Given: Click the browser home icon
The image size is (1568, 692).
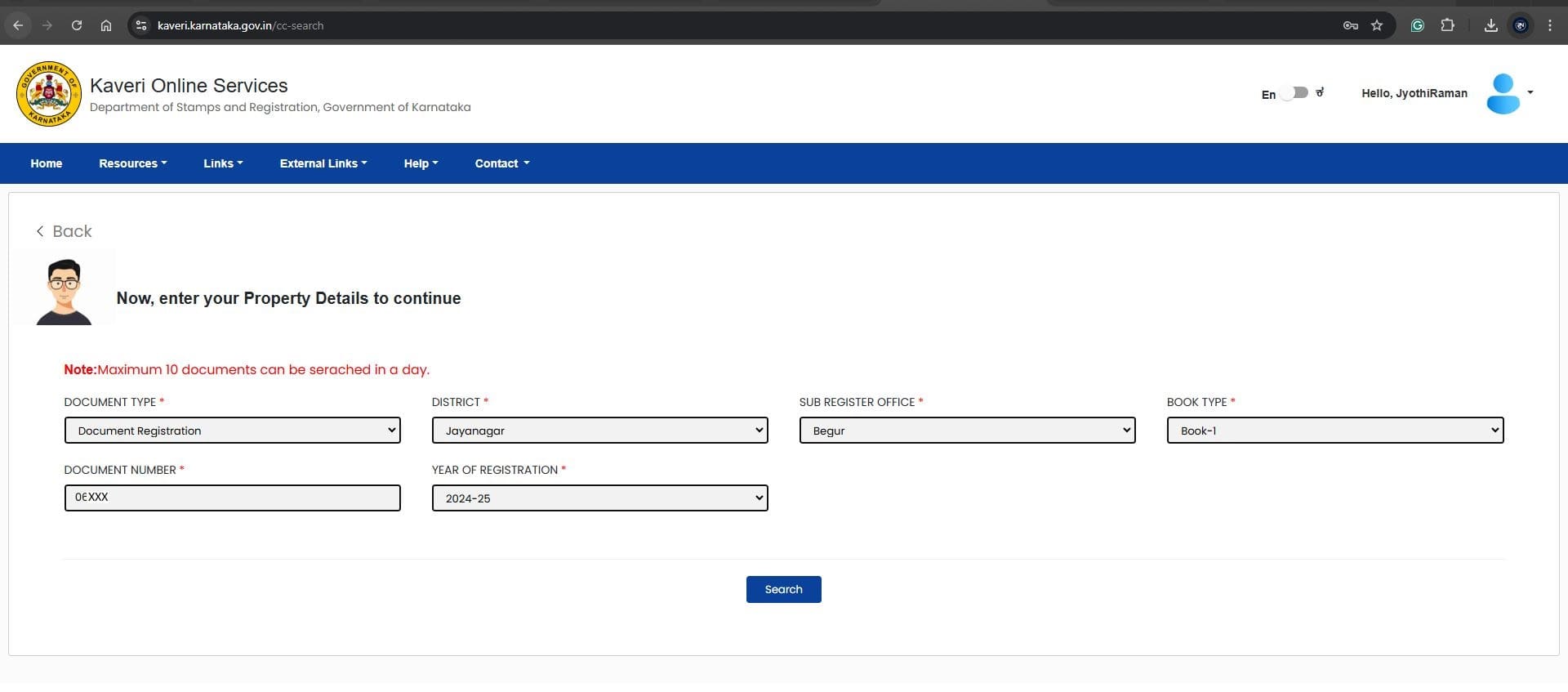Looking at the screenshot, I should coord(106,25).
